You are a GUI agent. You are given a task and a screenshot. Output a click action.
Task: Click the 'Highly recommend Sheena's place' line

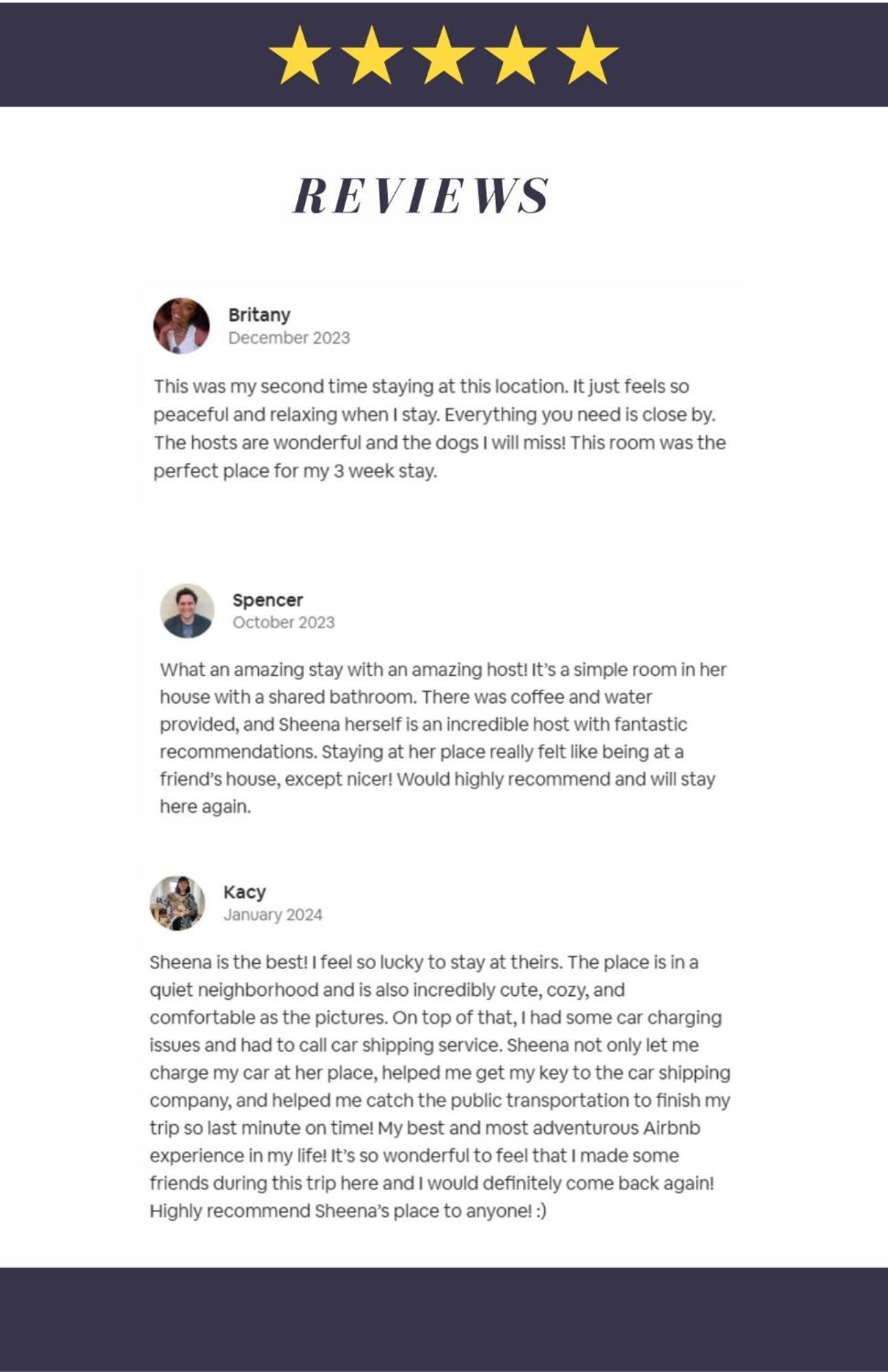coord(348,1211)
